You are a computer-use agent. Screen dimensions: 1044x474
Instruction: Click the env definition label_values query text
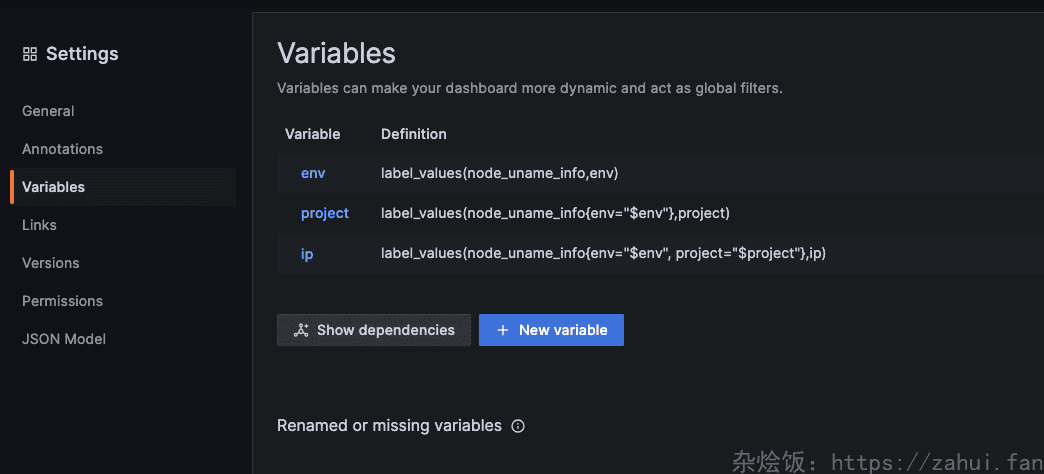[x=499, y=173]
